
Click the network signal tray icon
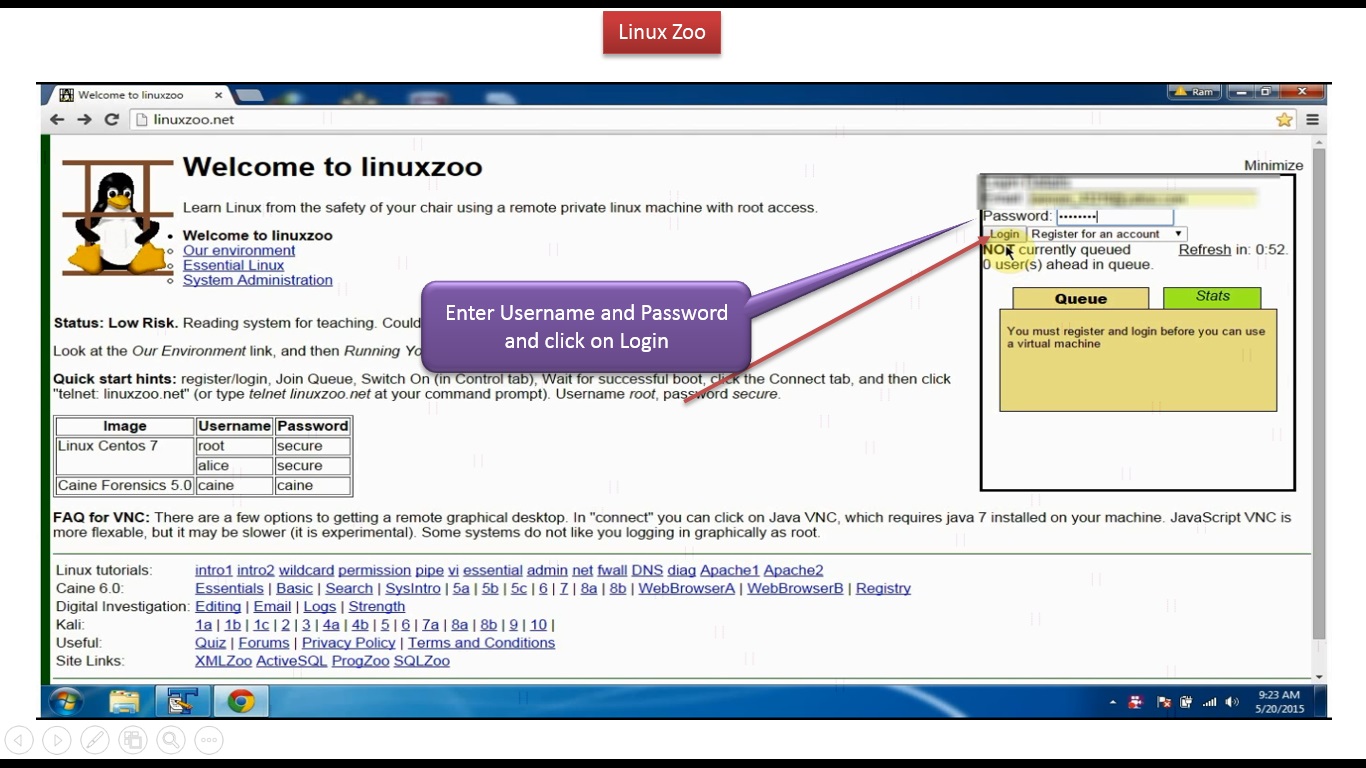click(x=1210, y=702)
